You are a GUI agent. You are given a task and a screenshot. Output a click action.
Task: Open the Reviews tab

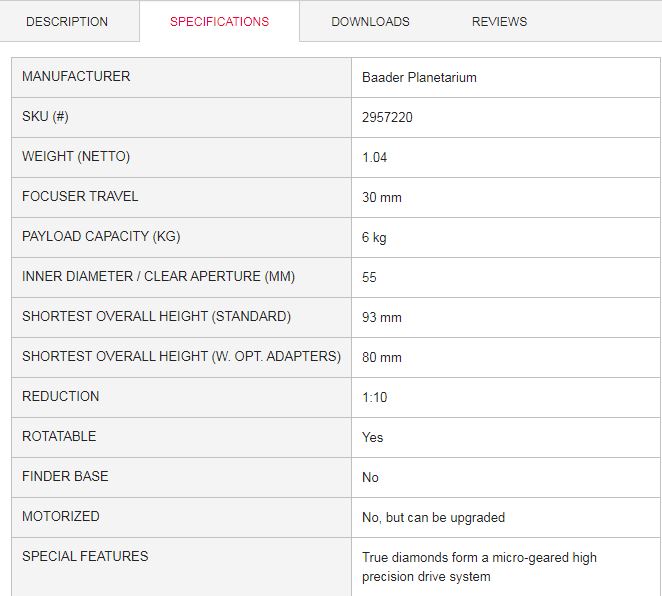[499, 22]
